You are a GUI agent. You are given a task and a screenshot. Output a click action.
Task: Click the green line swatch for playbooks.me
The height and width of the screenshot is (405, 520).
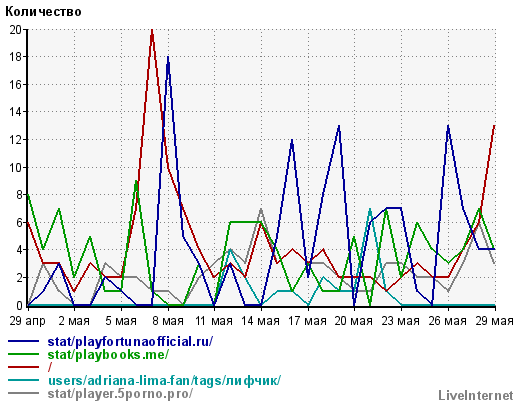[x=24, y=354]
